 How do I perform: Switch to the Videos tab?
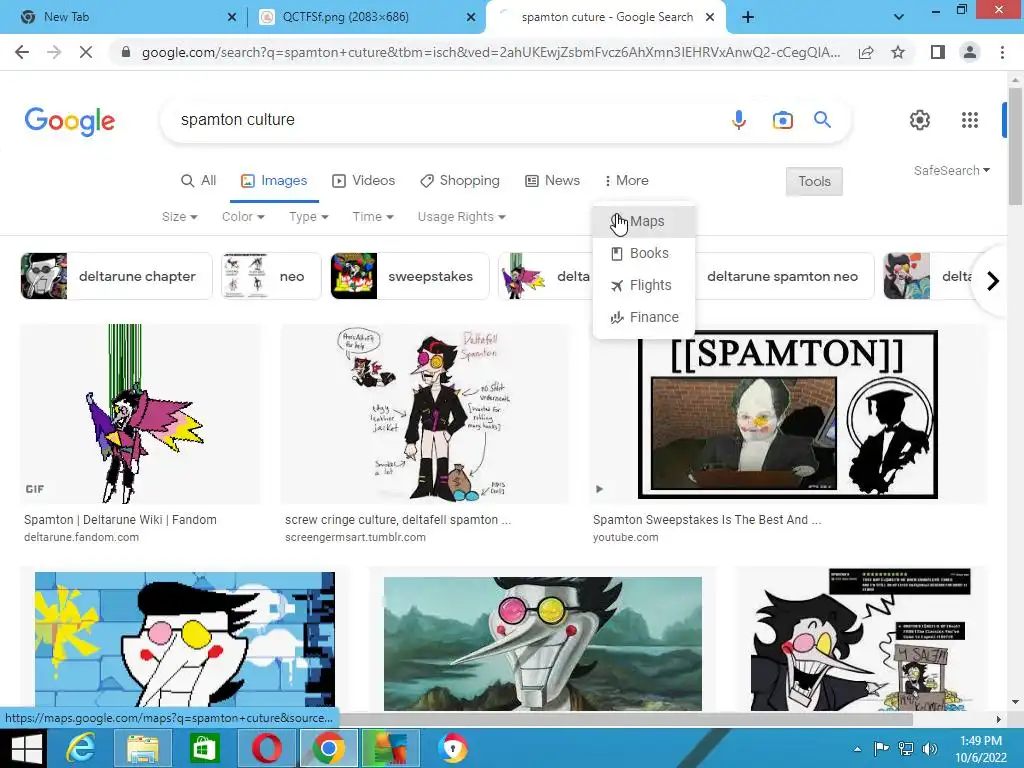point(363,180)
